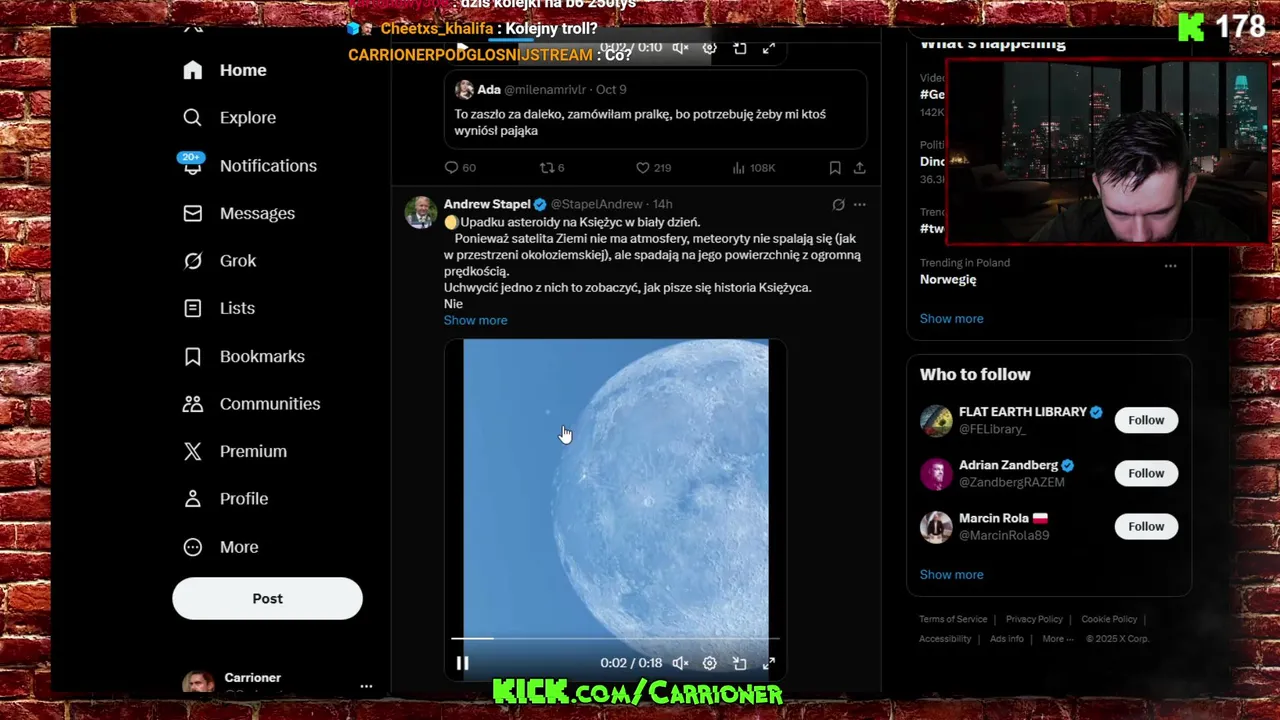
Task: Open Adrian Zandberg profile name
Action: tap(1008, 465)
